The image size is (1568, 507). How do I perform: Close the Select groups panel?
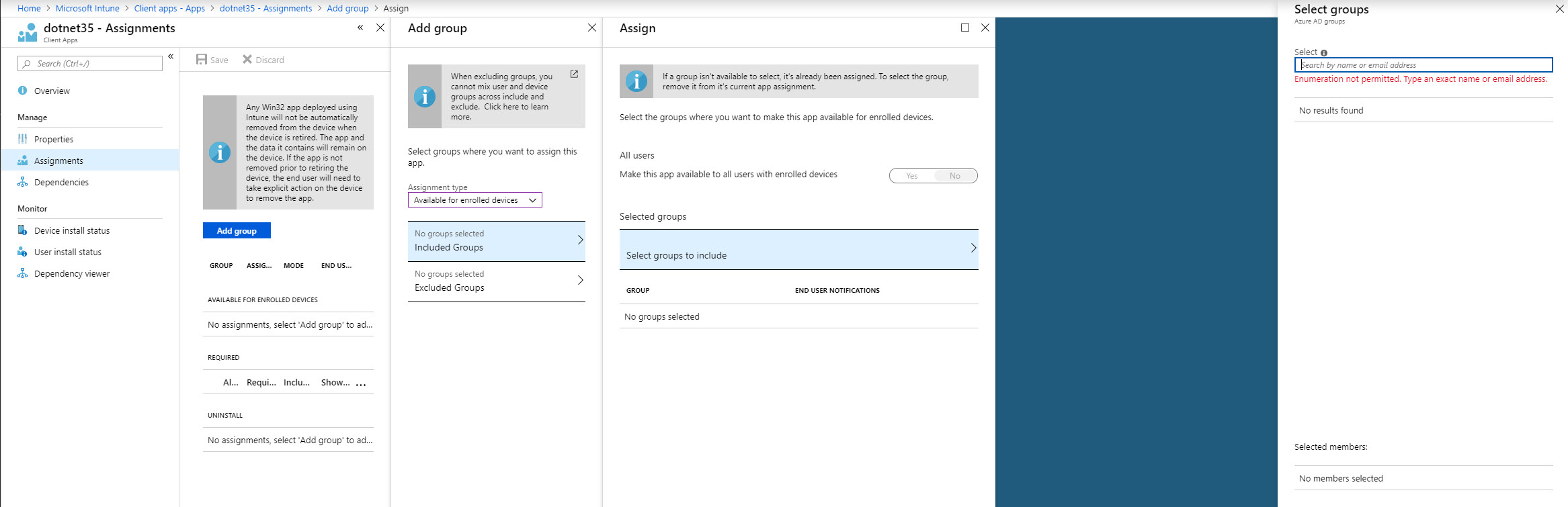click(1560, 9)
